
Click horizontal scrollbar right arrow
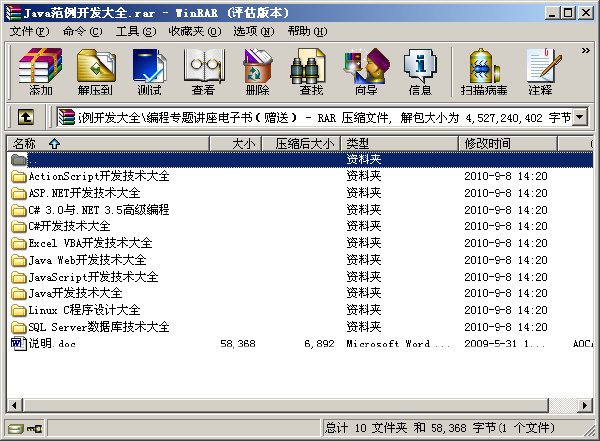585,405
